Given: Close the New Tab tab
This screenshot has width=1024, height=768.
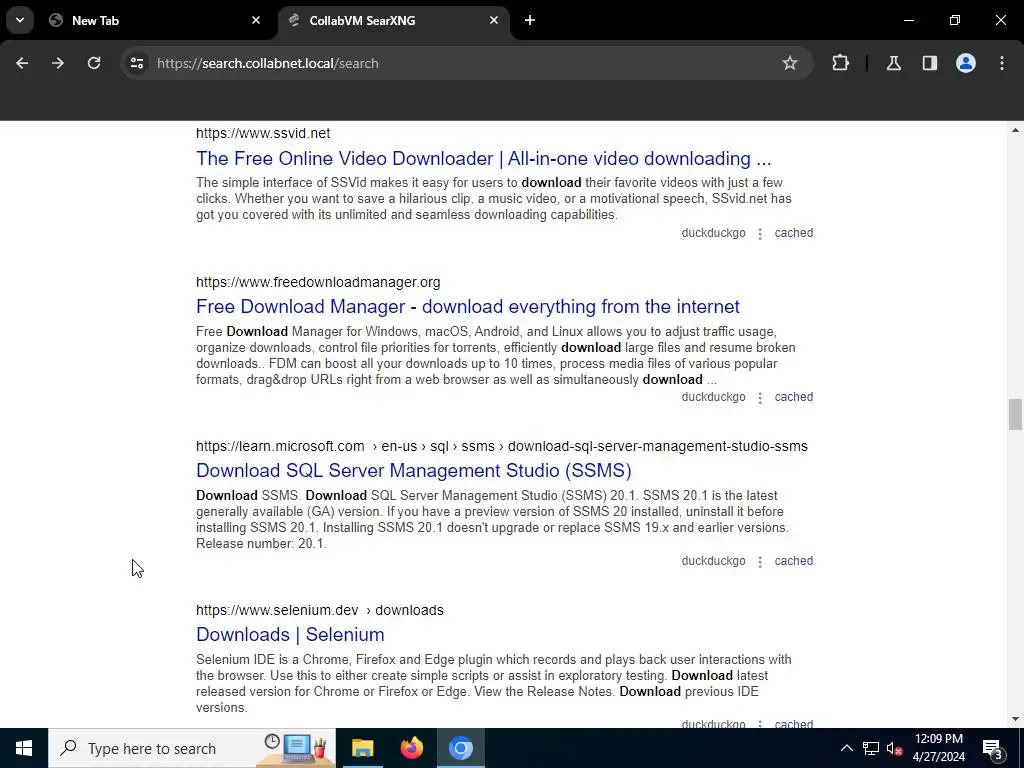Looking at the screenshot, I should click(256, 20).
